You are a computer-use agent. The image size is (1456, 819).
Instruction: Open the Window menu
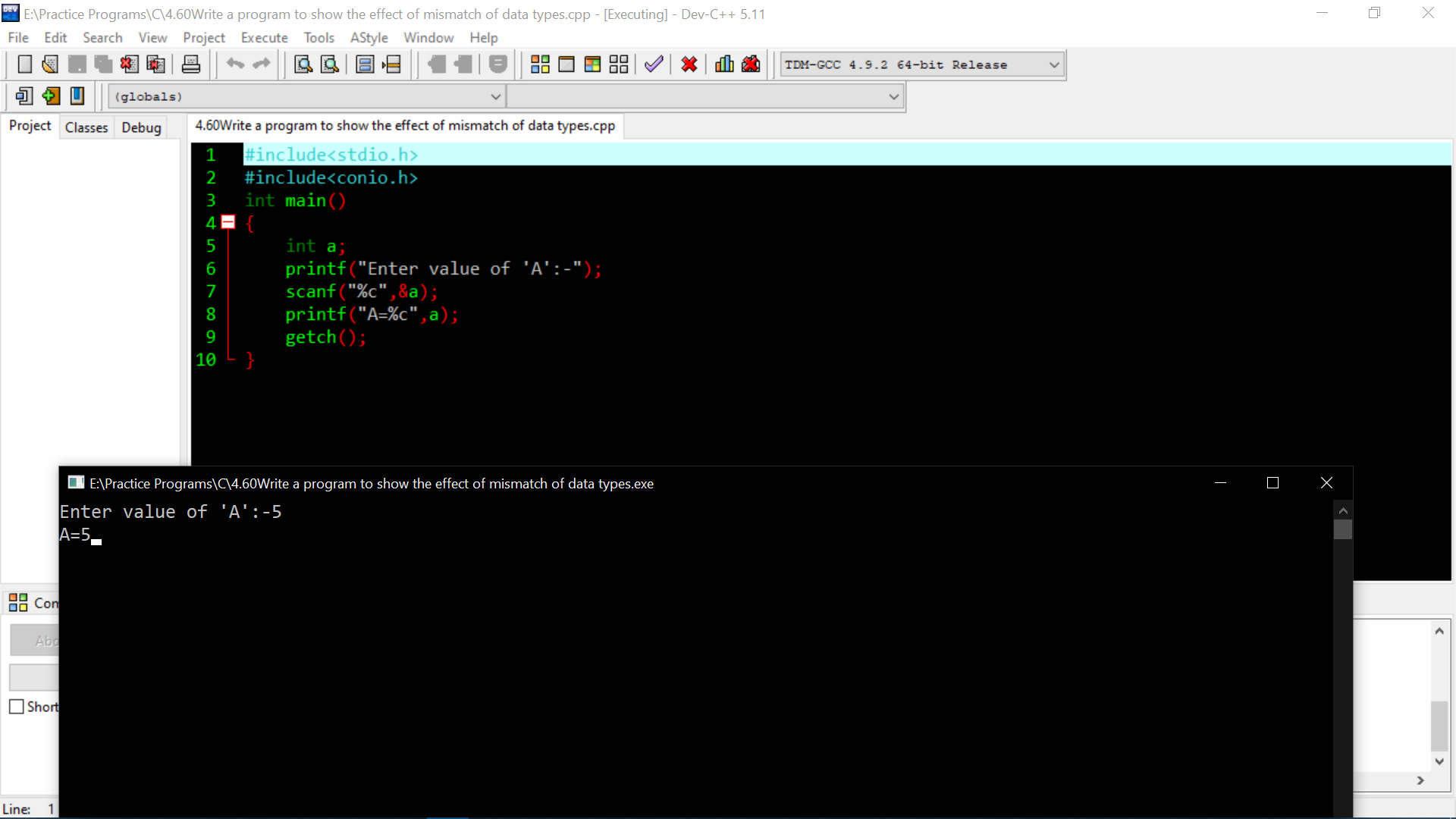[428, 38]
